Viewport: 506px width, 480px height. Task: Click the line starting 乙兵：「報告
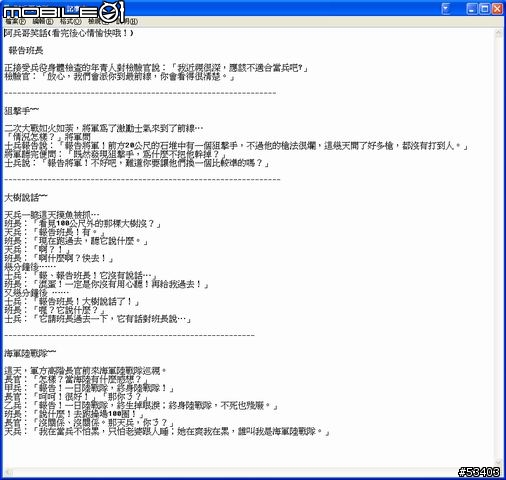pos(141,405)
